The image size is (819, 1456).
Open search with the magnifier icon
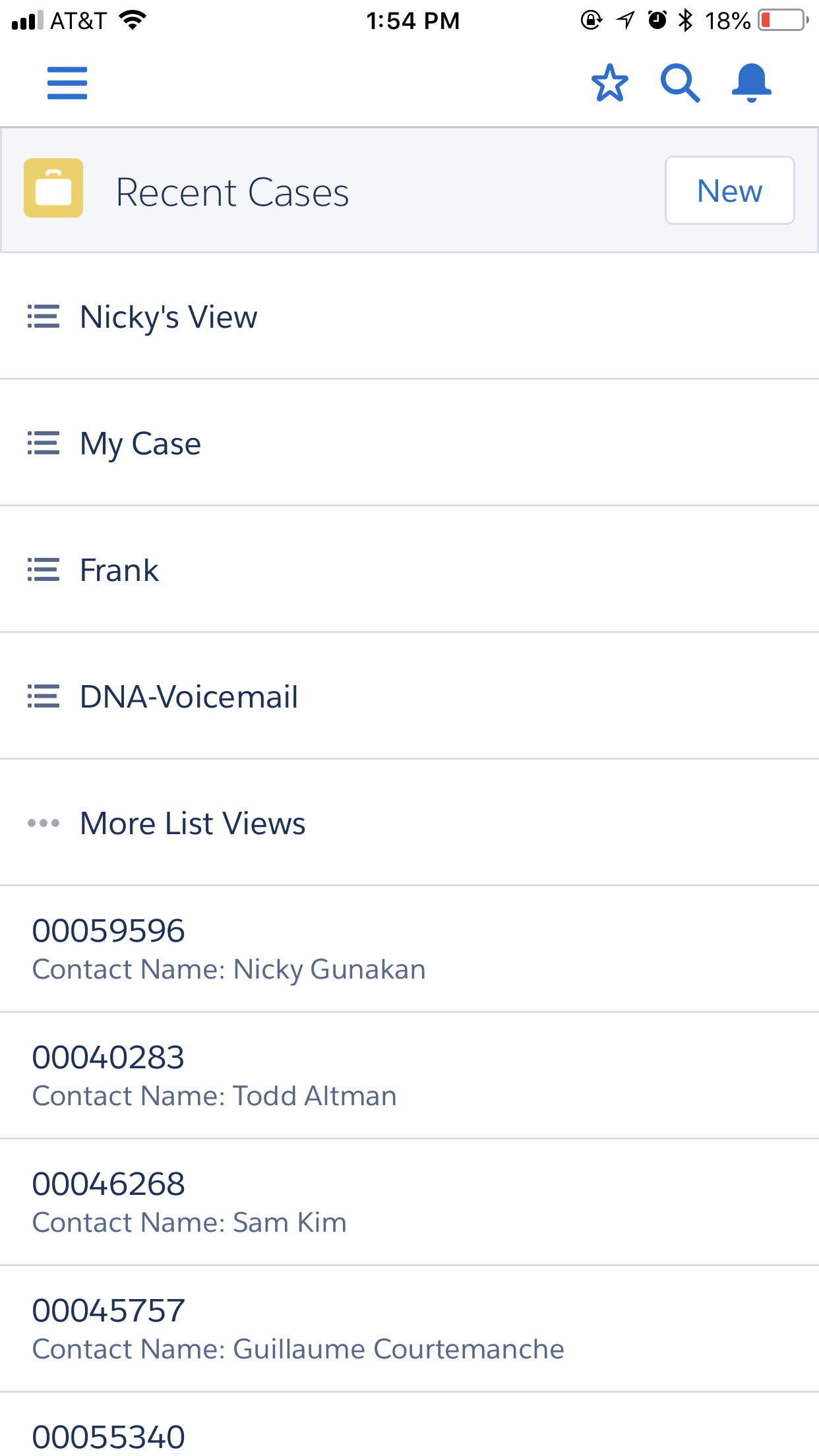click(x=680, y=83)
